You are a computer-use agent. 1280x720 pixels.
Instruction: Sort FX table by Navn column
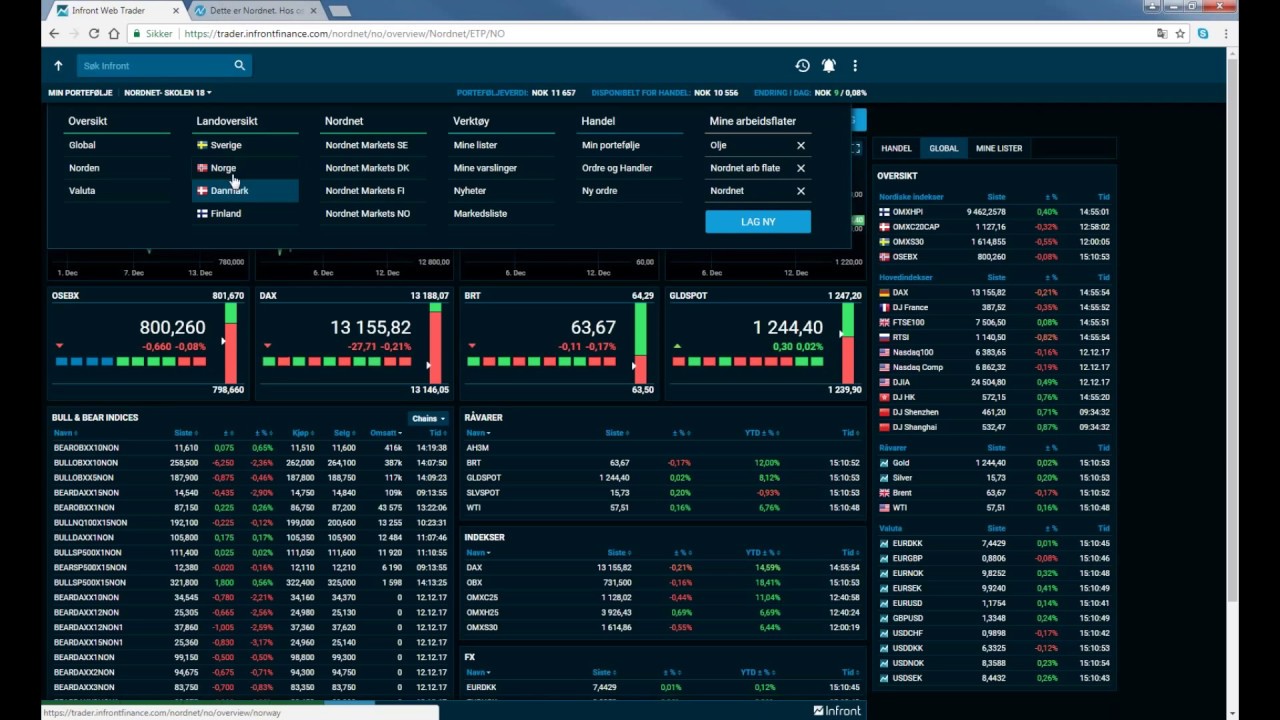478,673
